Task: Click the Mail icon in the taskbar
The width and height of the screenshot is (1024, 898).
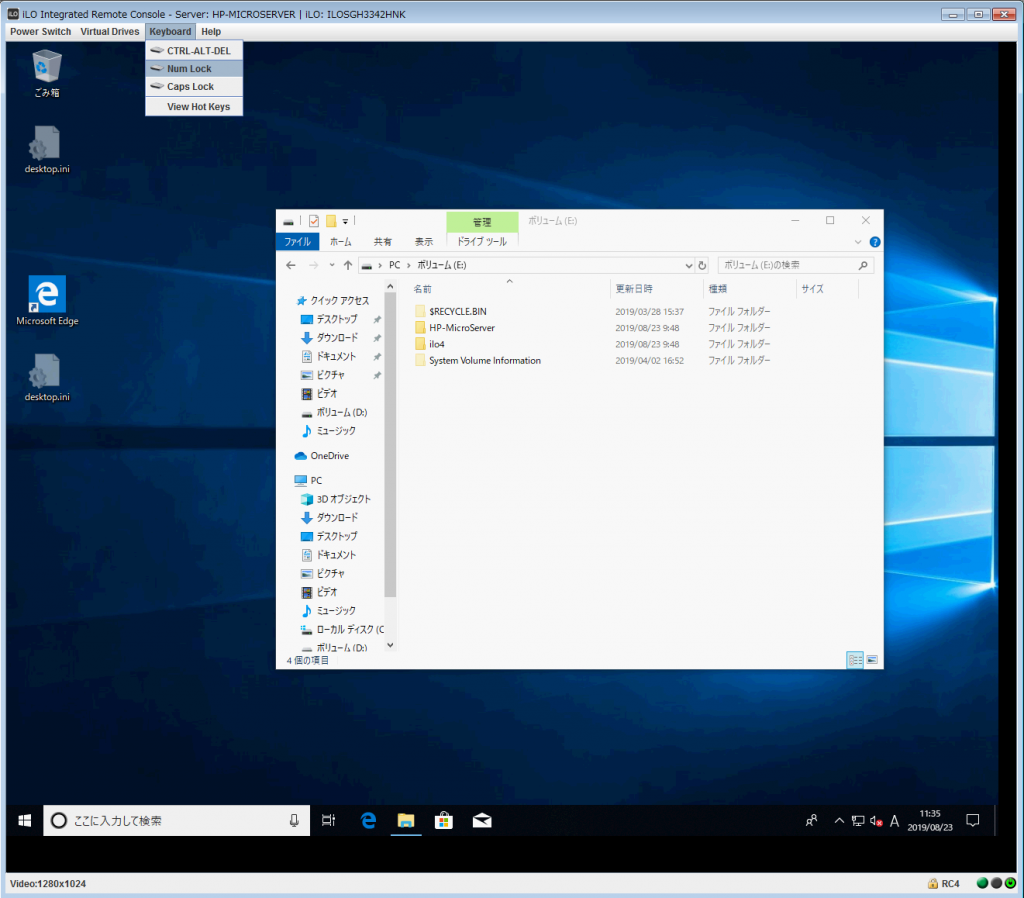Action: tap(482, 820)
